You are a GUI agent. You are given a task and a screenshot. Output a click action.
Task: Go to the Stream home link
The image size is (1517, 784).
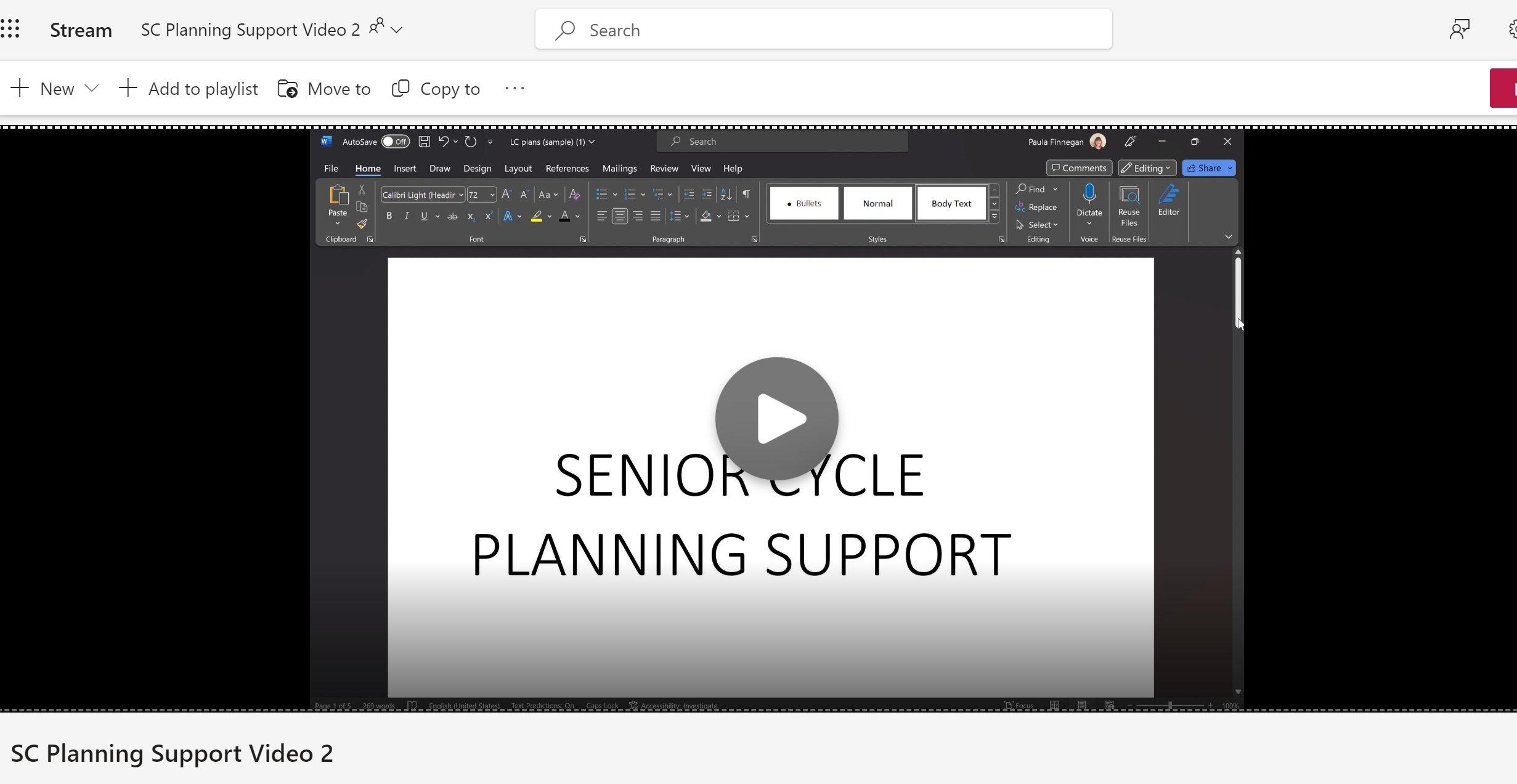click(x=81, y=30)
